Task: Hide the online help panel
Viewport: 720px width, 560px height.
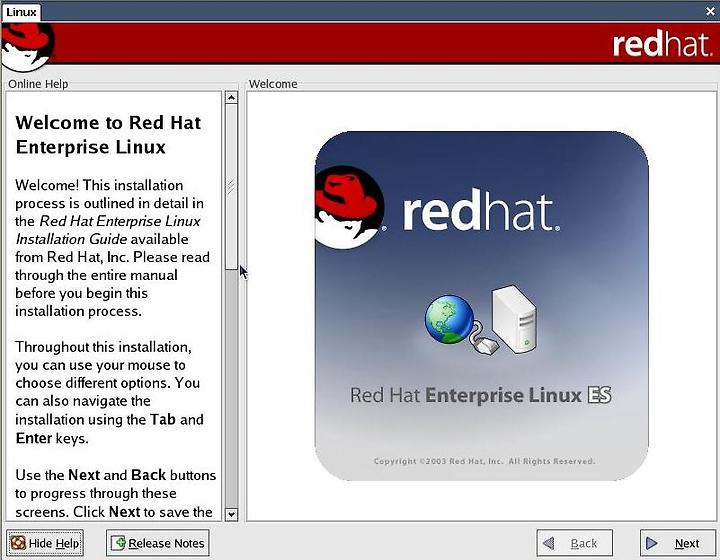Action: pos(45,543)
